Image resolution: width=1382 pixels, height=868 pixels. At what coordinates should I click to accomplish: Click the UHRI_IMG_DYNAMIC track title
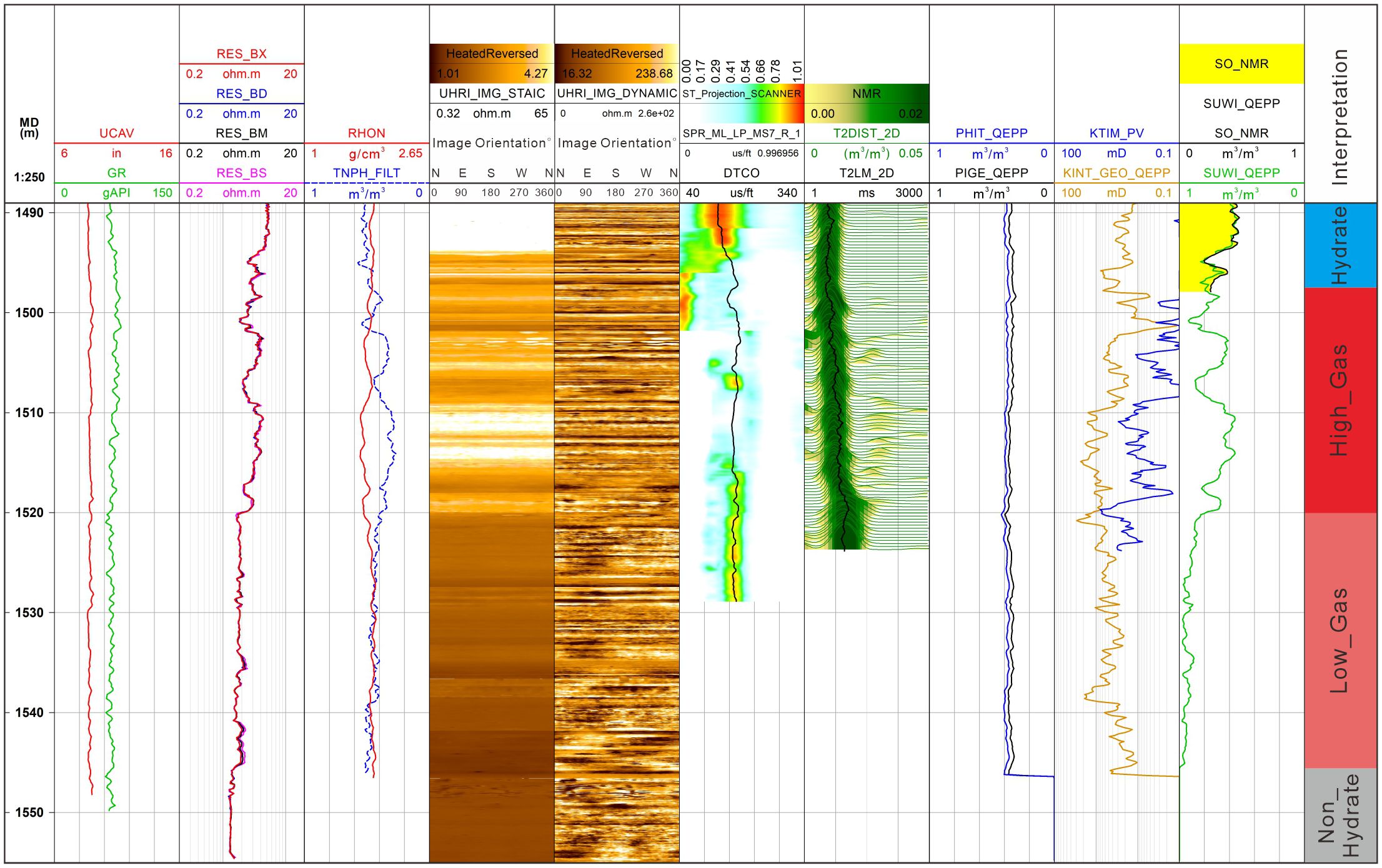[x=617, y=94]
